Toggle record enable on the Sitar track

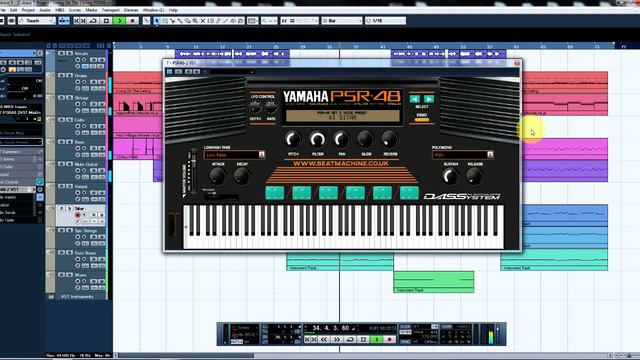pos(78,215)
